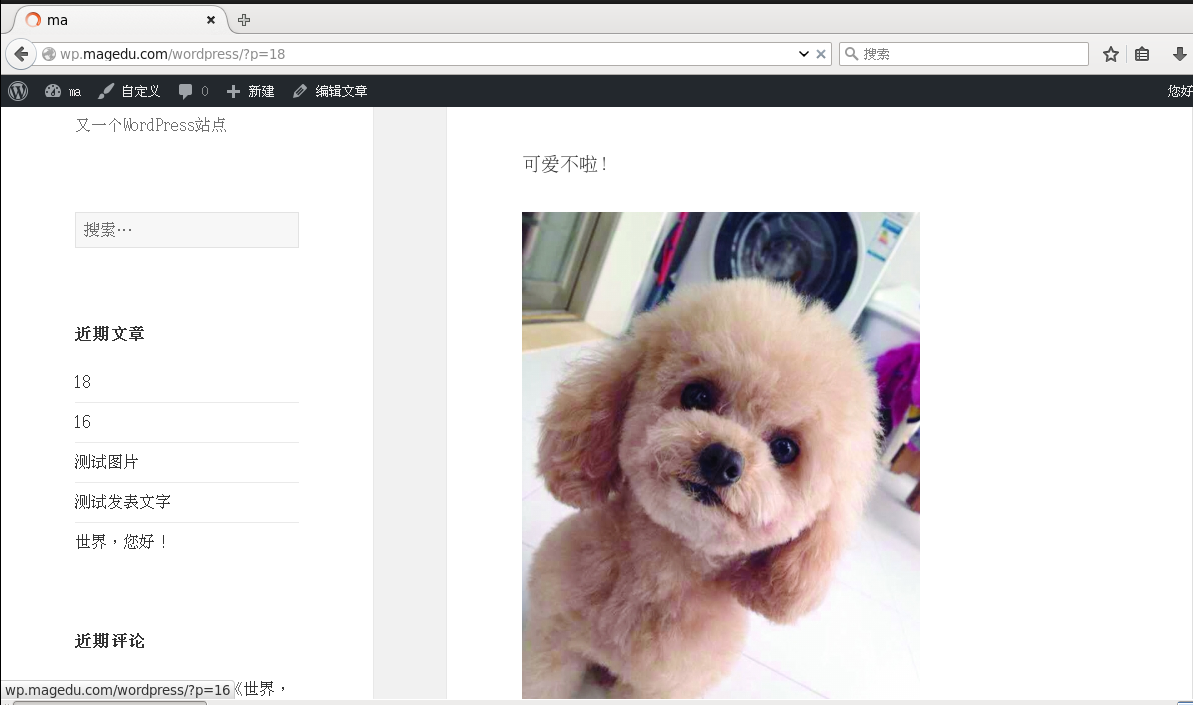Bookmark this page with star icon
This screenshot has width=1193, height=705.
coord(1111,54)
